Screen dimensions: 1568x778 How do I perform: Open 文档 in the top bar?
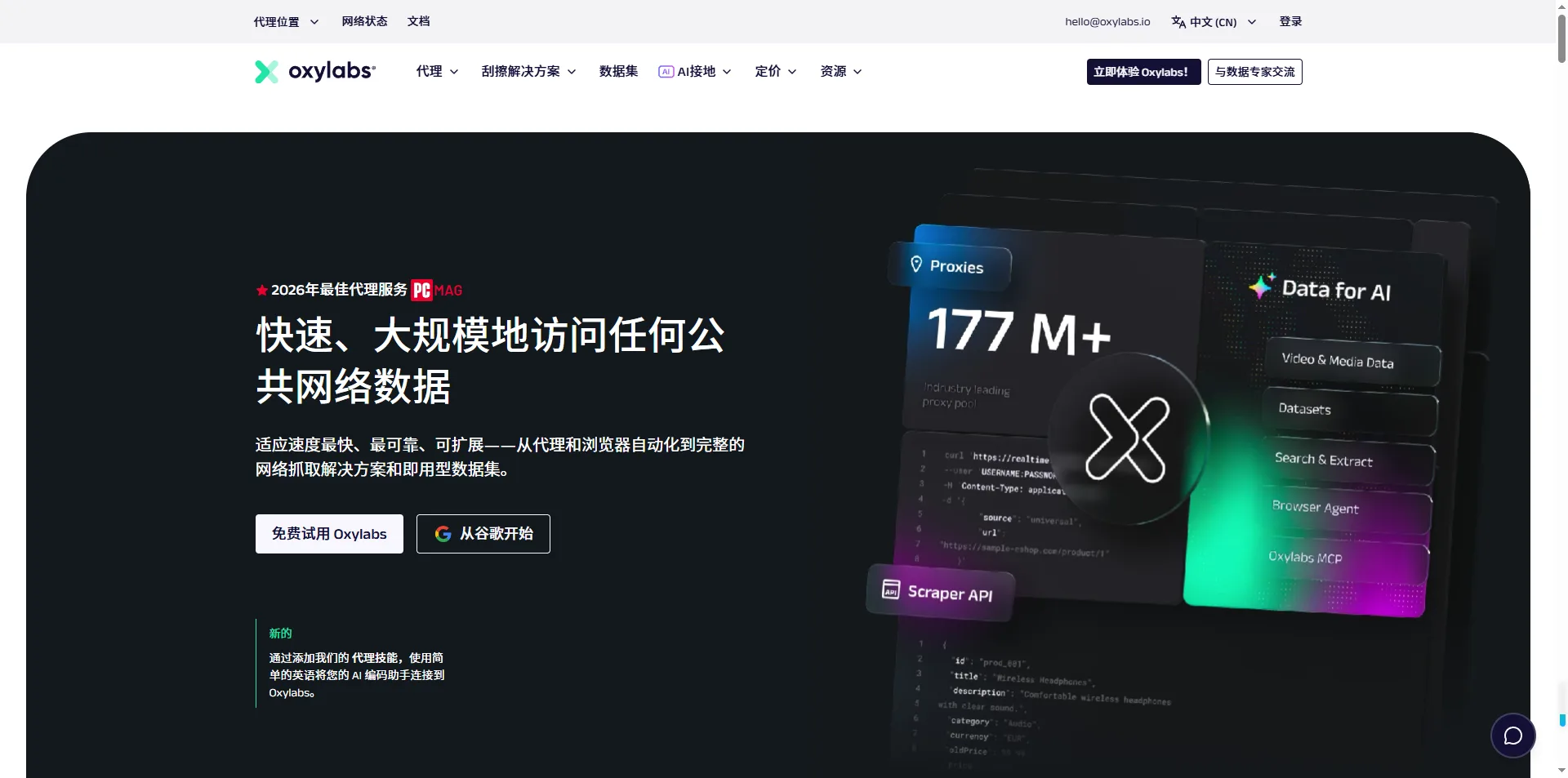418,22
